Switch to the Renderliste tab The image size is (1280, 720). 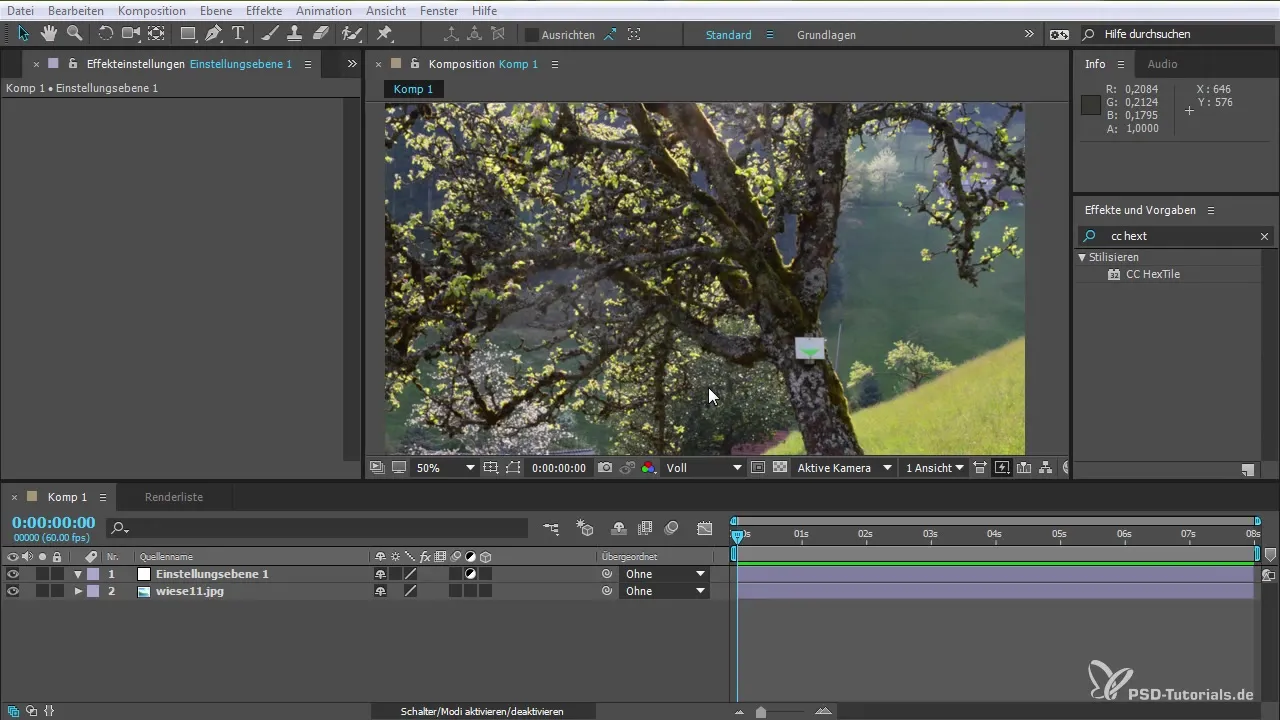pyautogui.click(x=174, y=497)
